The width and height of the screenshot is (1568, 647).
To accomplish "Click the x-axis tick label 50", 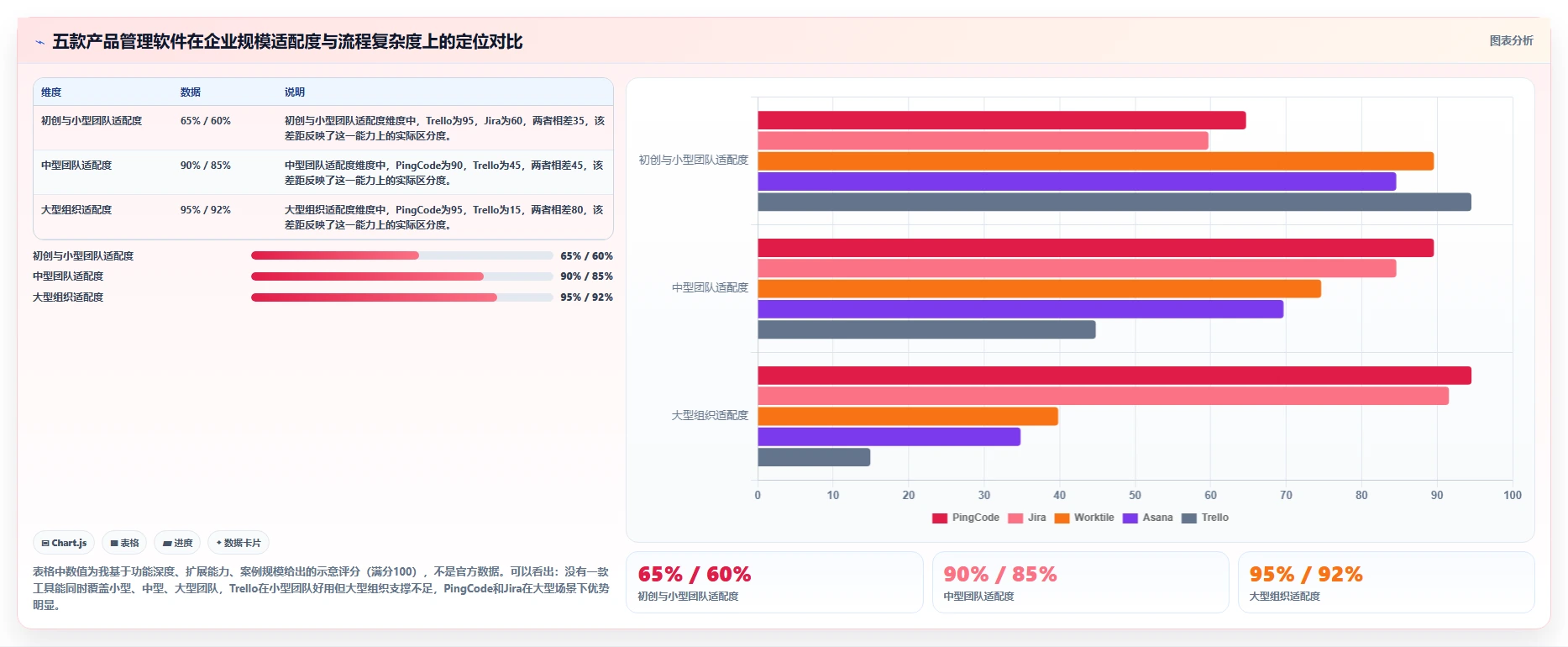I will pyautogui.click(x=1135, y=496).
